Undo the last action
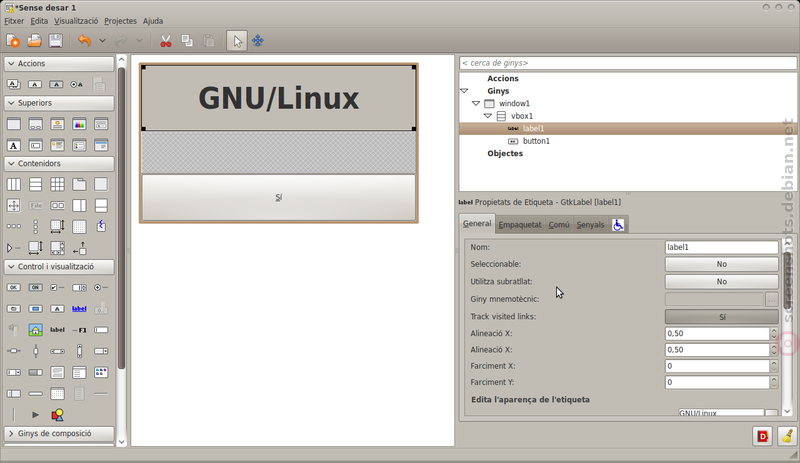 coord(84,41)
